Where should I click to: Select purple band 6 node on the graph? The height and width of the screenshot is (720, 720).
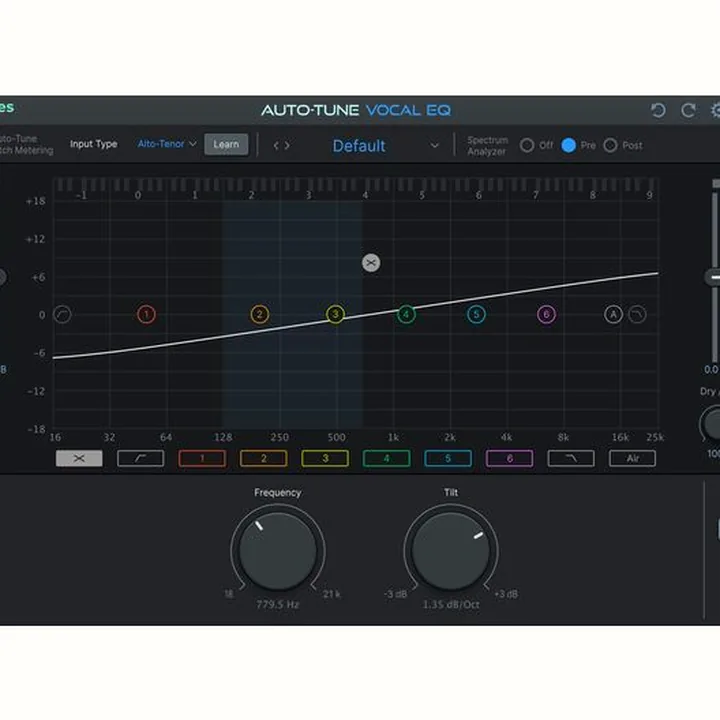point(546,315)
